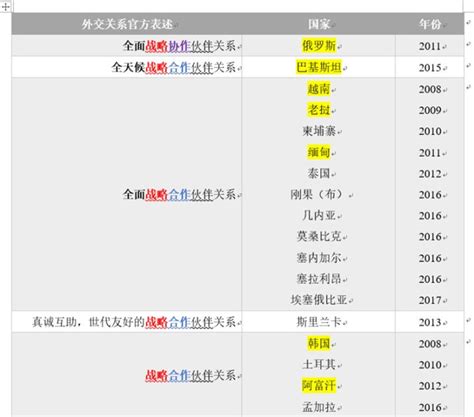Click the year 2016 in the 塞拉利昂 row
474x417 pixels.
coord(430,279)
